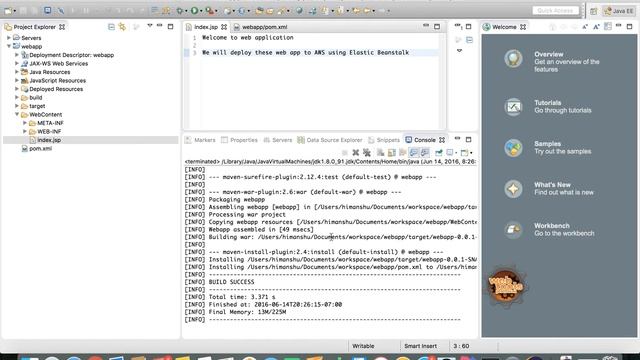Collapse the WebContent folder
Viewport: 640px width, 360px height.
coord(17,114)
